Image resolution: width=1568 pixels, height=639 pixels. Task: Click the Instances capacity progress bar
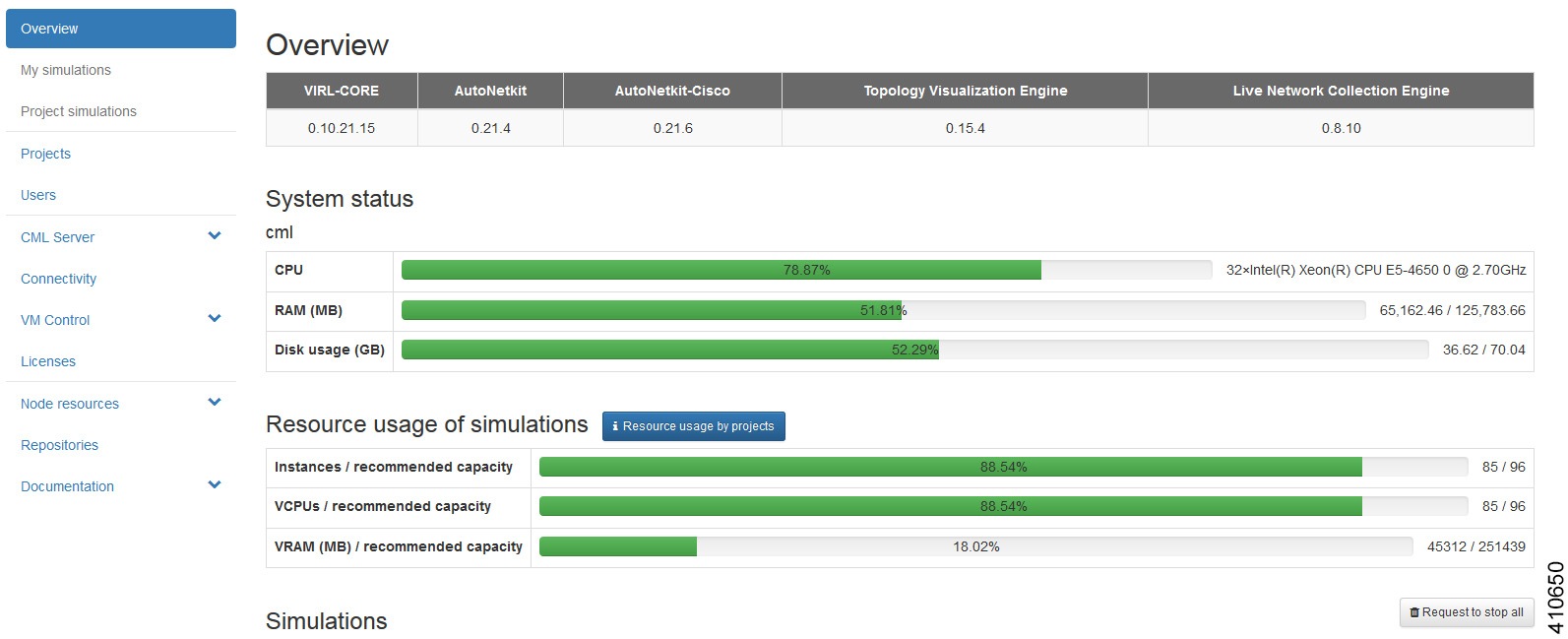point(1003,467)
